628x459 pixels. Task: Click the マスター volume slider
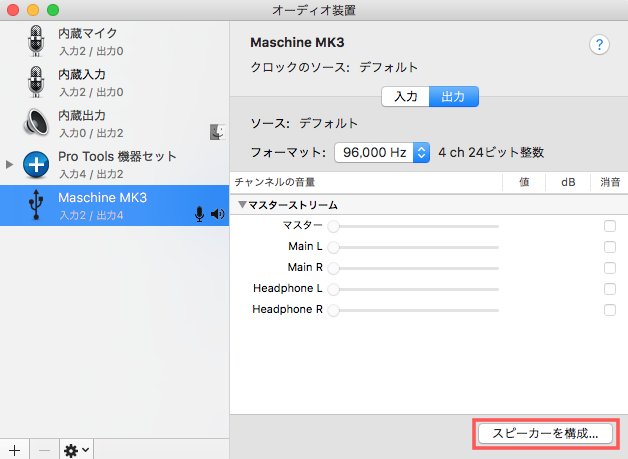pos(413,226)
